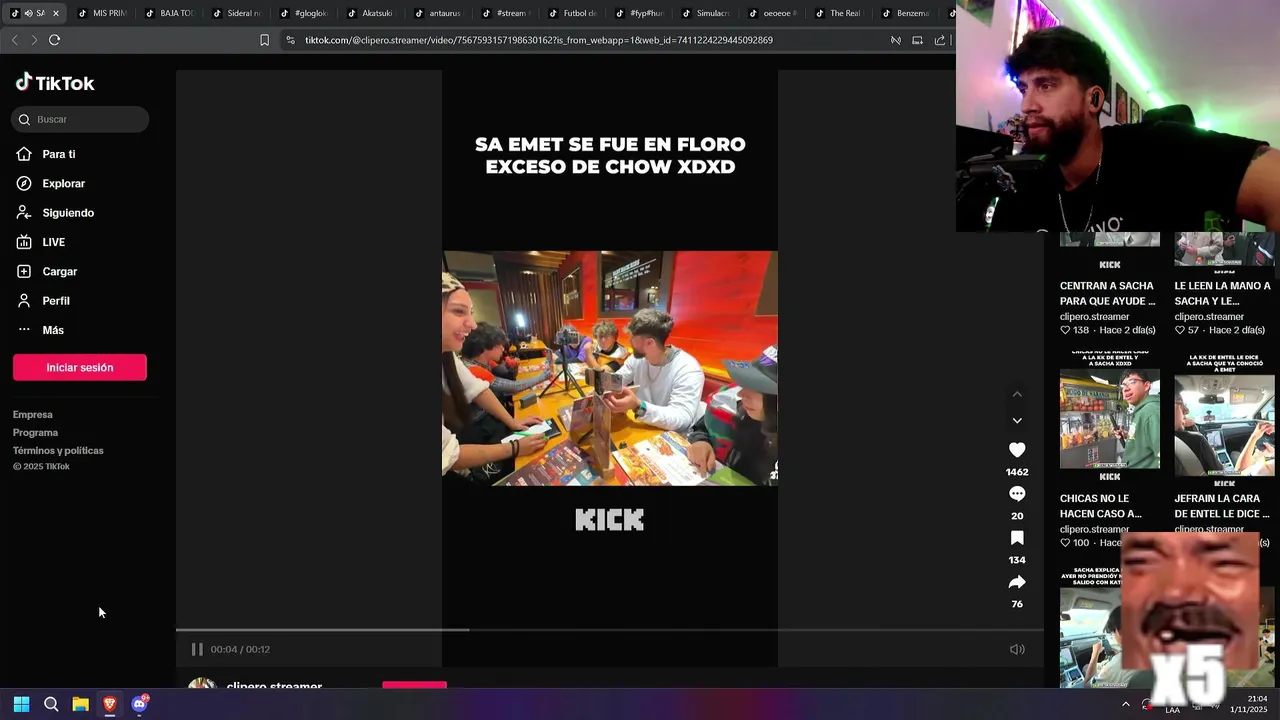The height and width of the screenshot is (720, 1280).
Task: Open the Cargar upload page
Action: click(59, 271)
